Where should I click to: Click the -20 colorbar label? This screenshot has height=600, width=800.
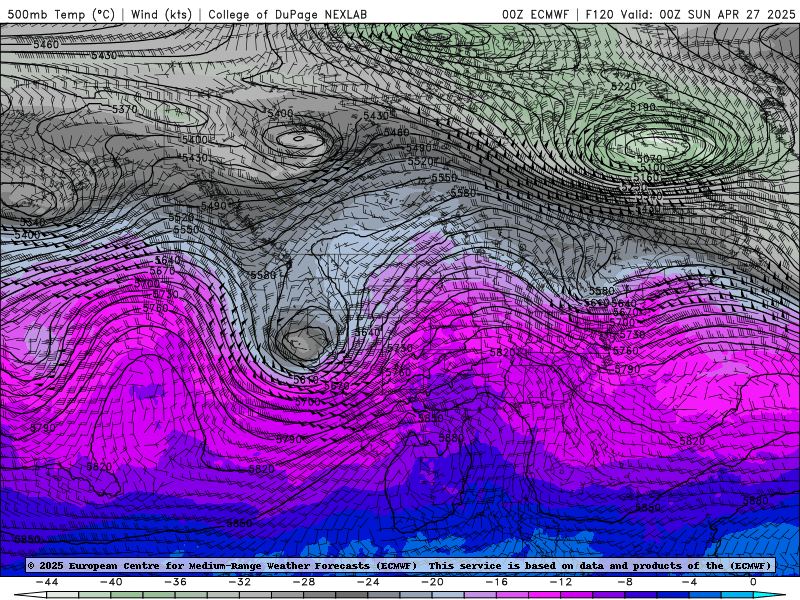coord(433,582)
